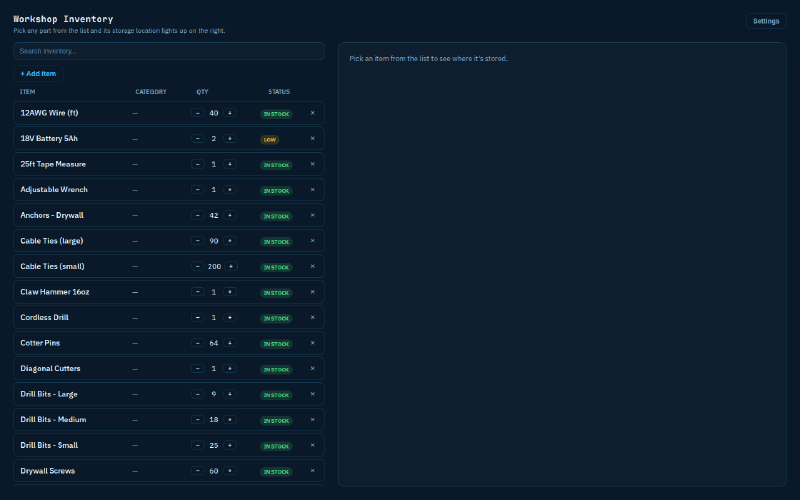Increase quantity of Drywall Screws
Viewport: 800px width, 500px height.
[230, 470]
